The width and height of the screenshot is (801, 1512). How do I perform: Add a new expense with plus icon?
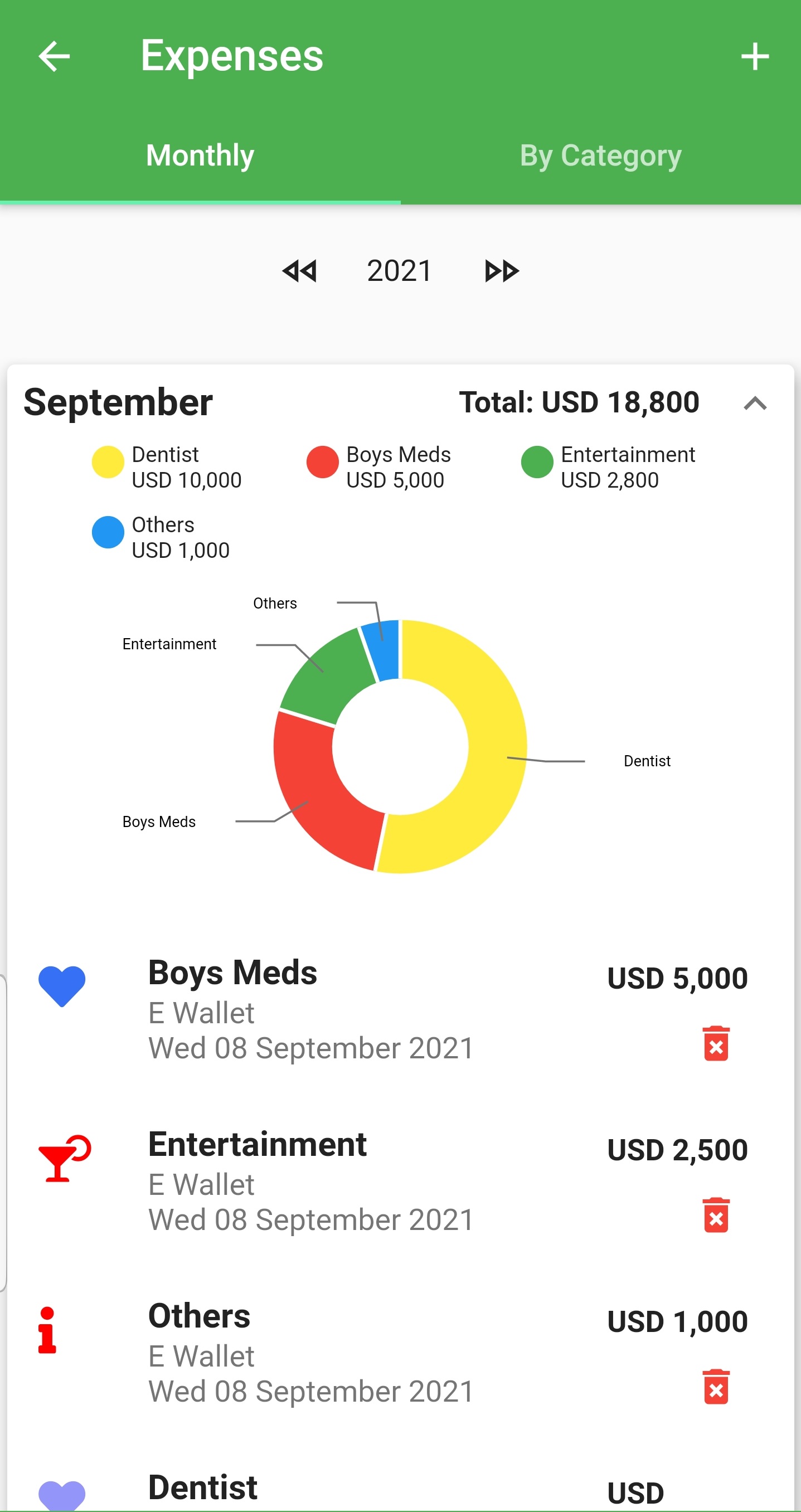pyautogui.click(x=755, y=56)
